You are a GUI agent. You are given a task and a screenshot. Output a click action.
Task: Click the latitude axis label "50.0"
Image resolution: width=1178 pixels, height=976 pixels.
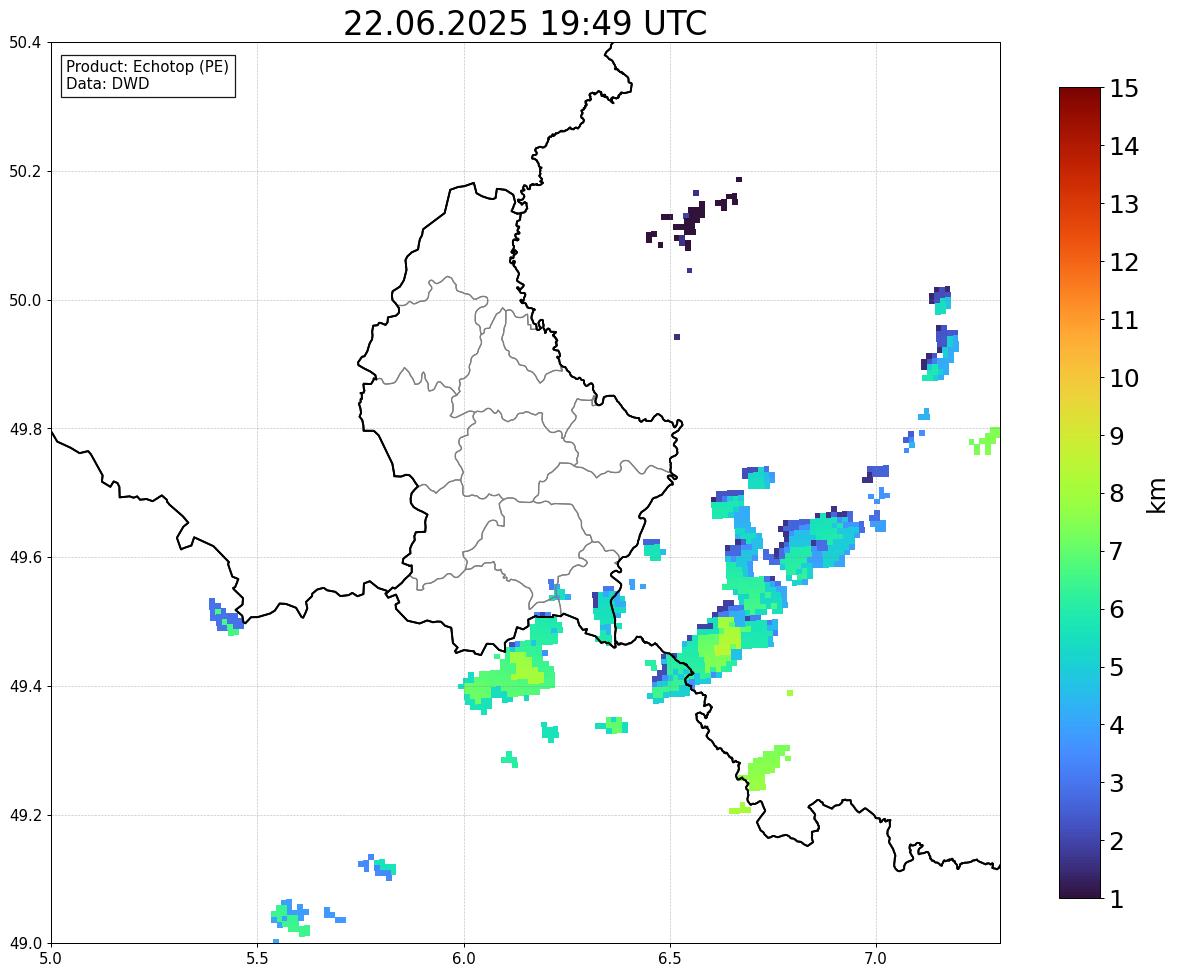[25, 301]
